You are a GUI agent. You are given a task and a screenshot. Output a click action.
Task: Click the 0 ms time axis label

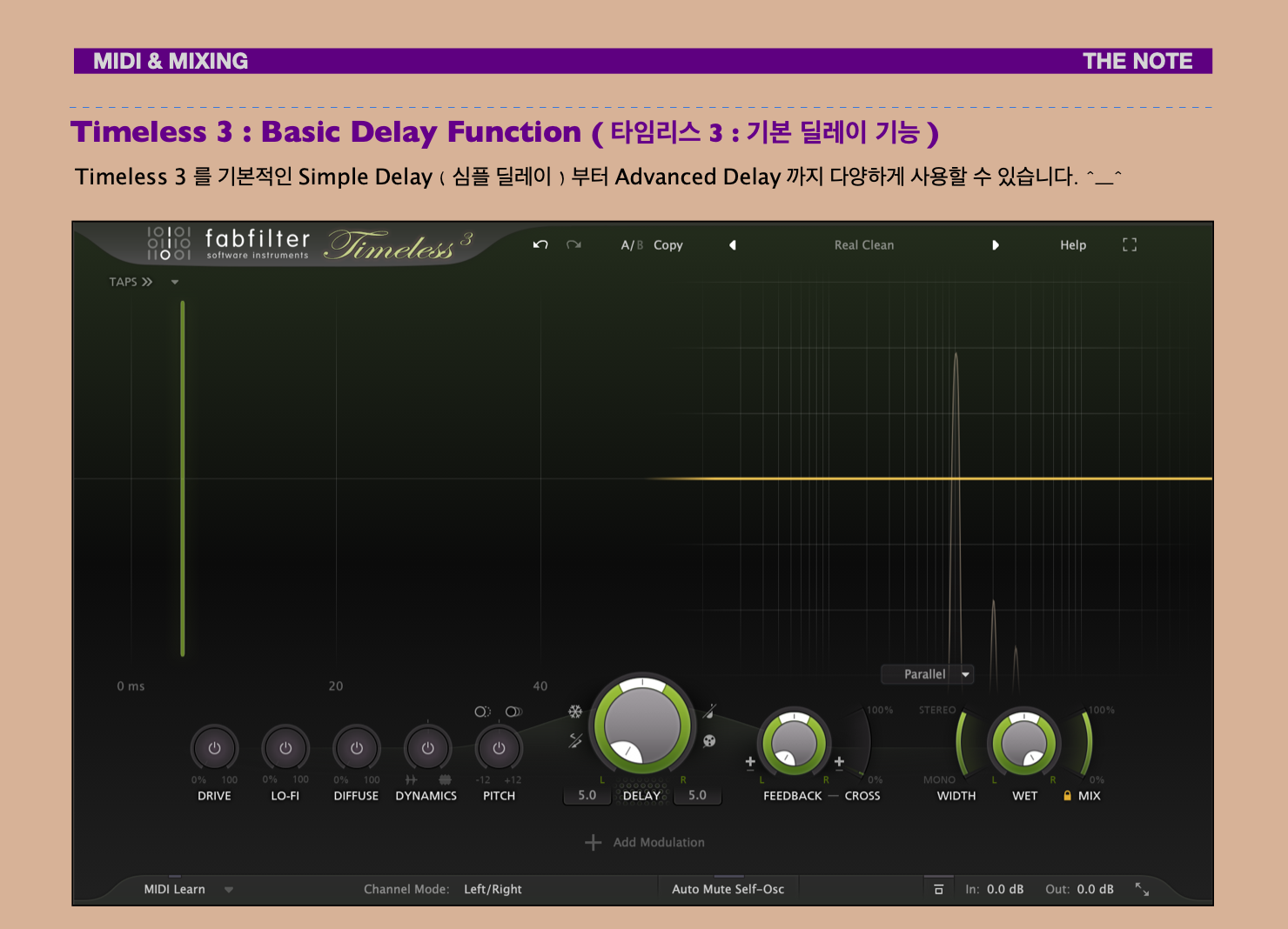[131, 686]
